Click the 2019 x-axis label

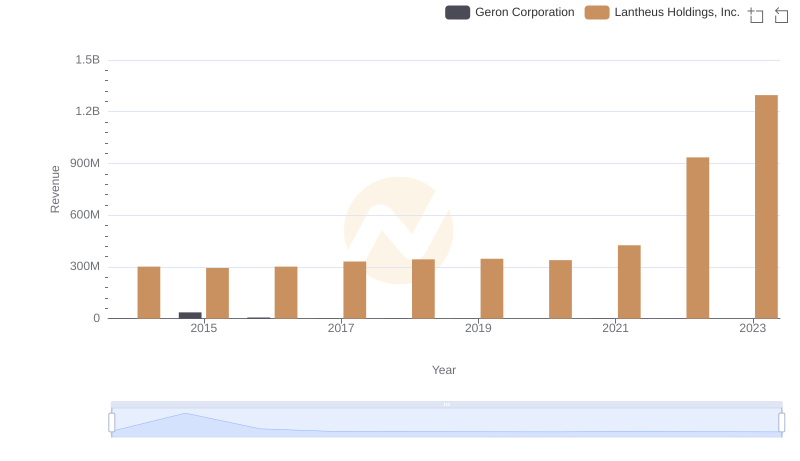tap(478, 328)
